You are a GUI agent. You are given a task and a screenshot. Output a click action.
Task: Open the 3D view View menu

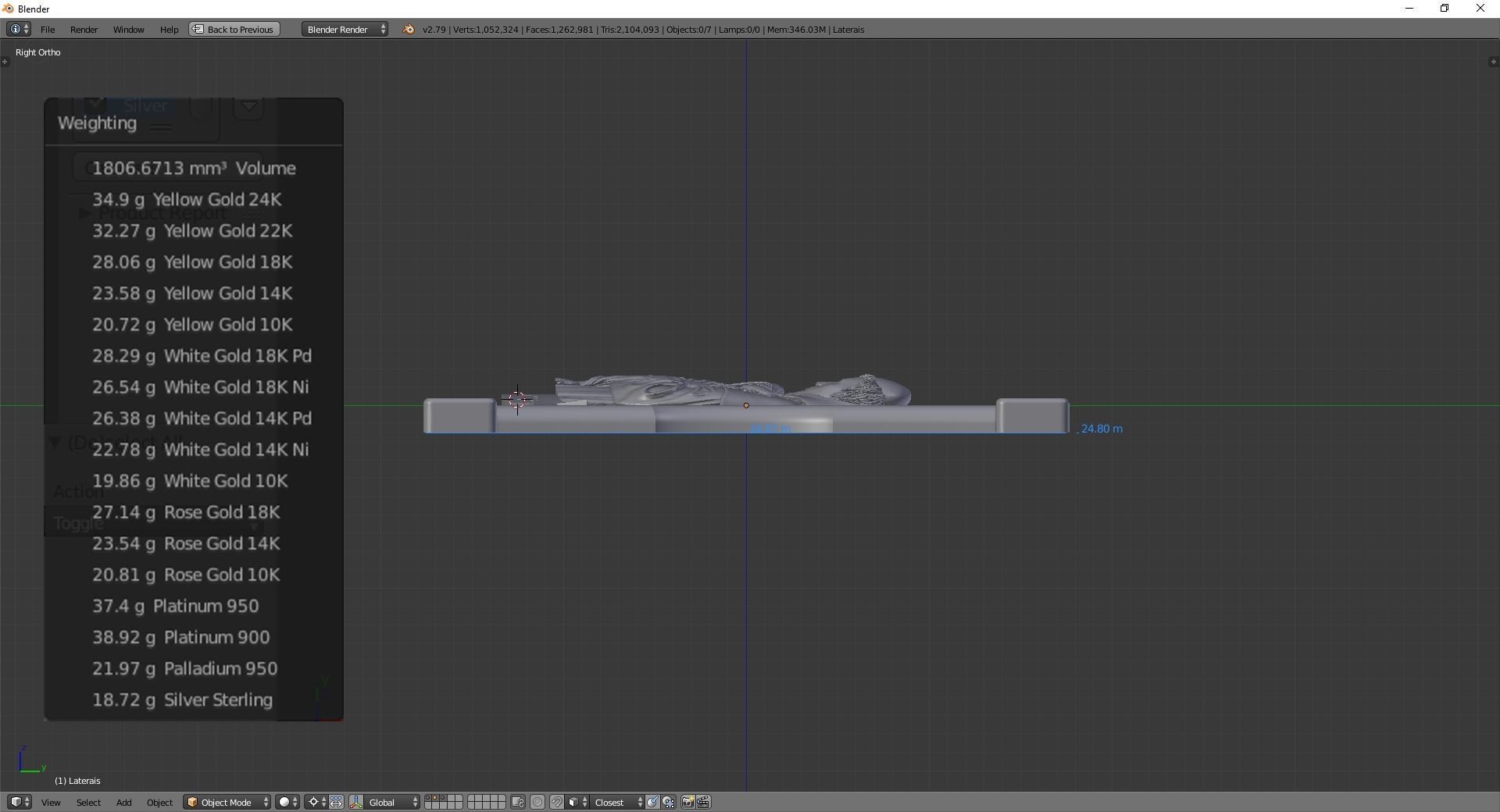[x=51, y=803]
